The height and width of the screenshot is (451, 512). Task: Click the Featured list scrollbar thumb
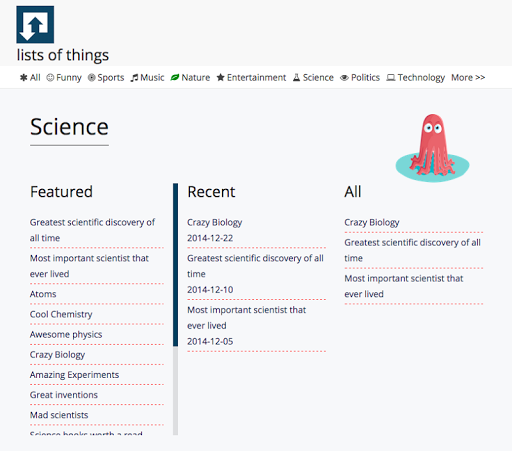tap(175, 265)
